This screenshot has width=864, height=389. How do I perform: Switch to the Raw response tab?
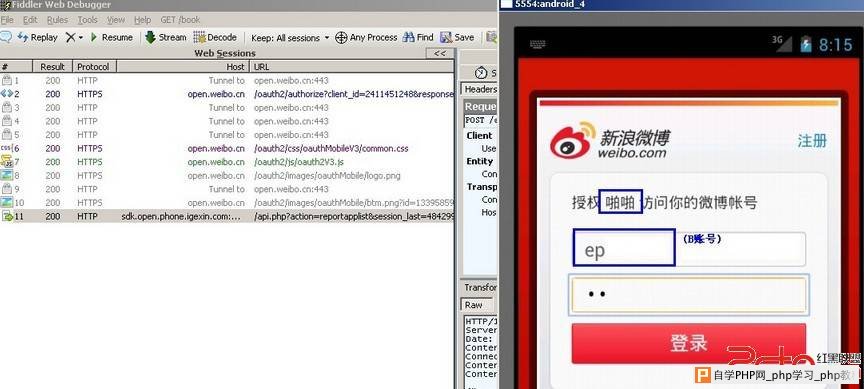474,305
